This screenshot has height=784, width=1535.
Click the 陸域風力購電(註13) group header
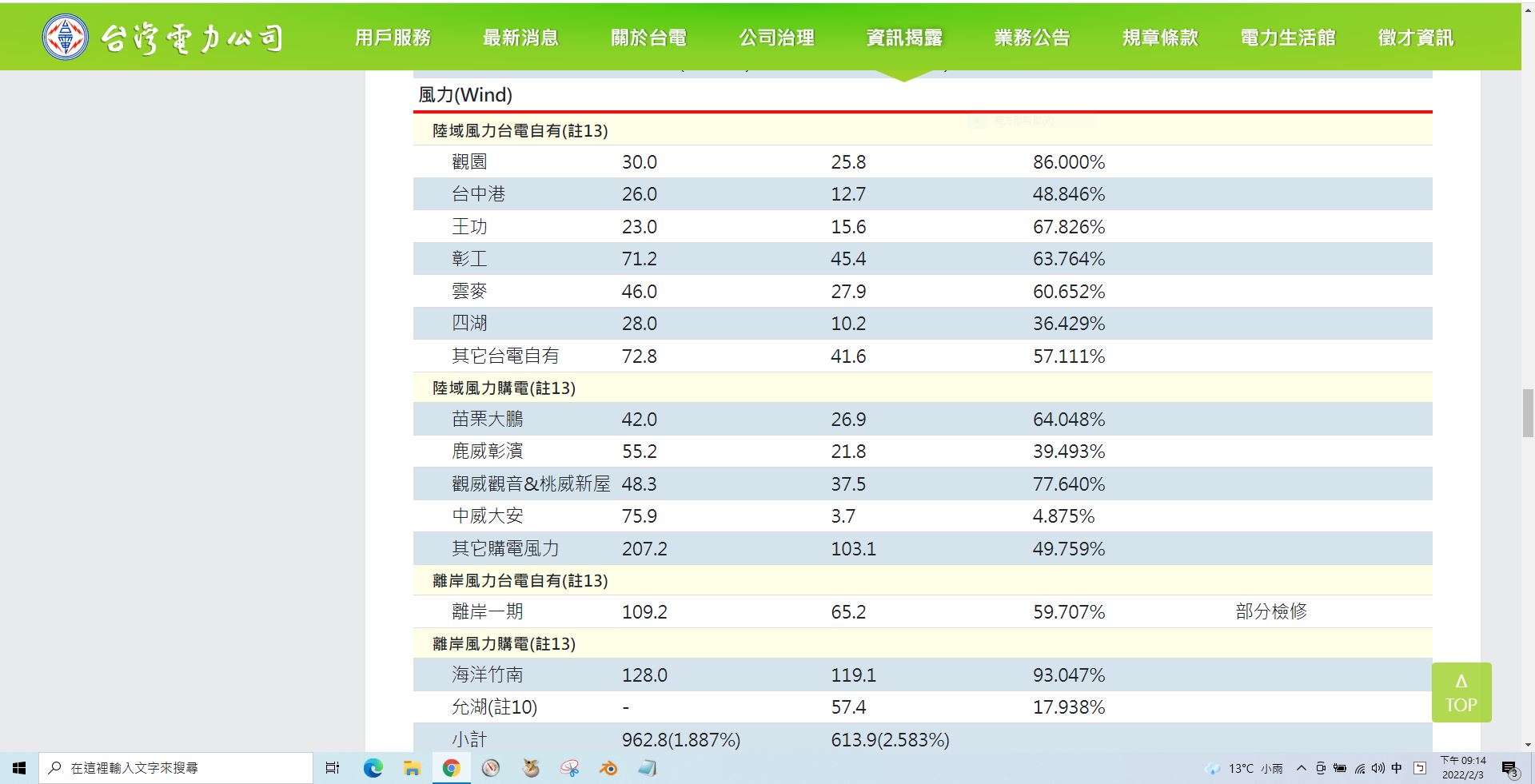coord(504,388)
